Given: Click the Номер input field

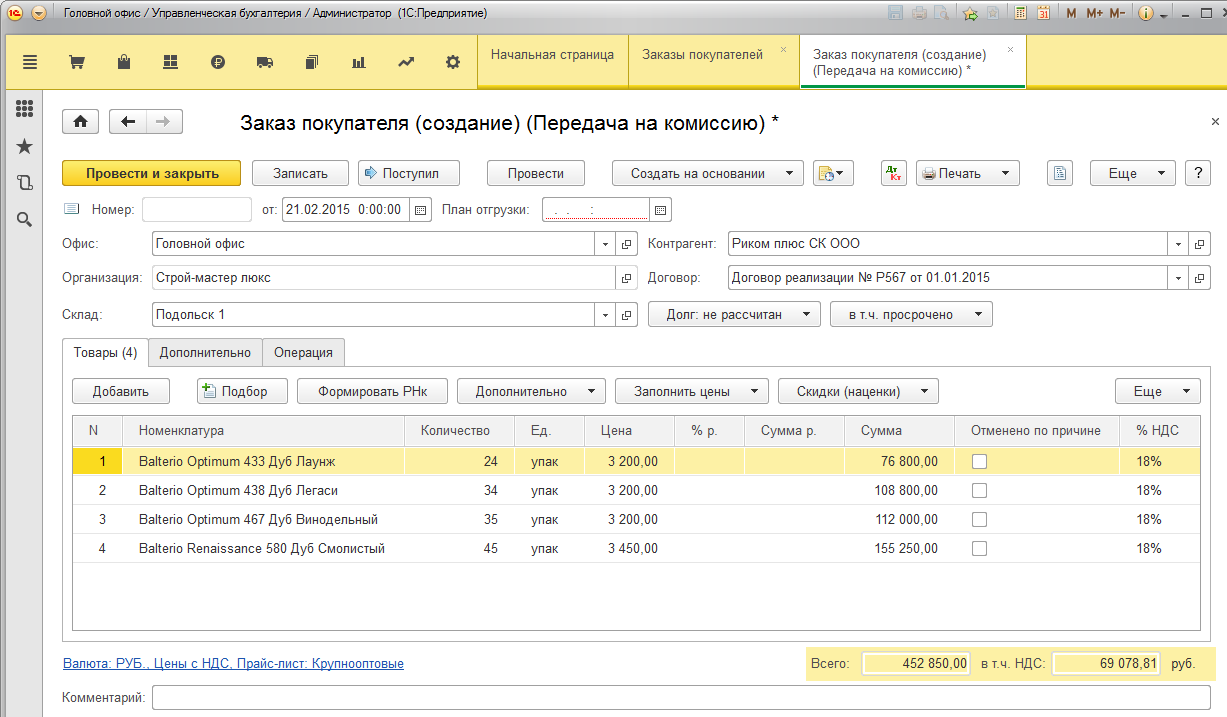Looking at the screenshot, I should pos(197,210).
